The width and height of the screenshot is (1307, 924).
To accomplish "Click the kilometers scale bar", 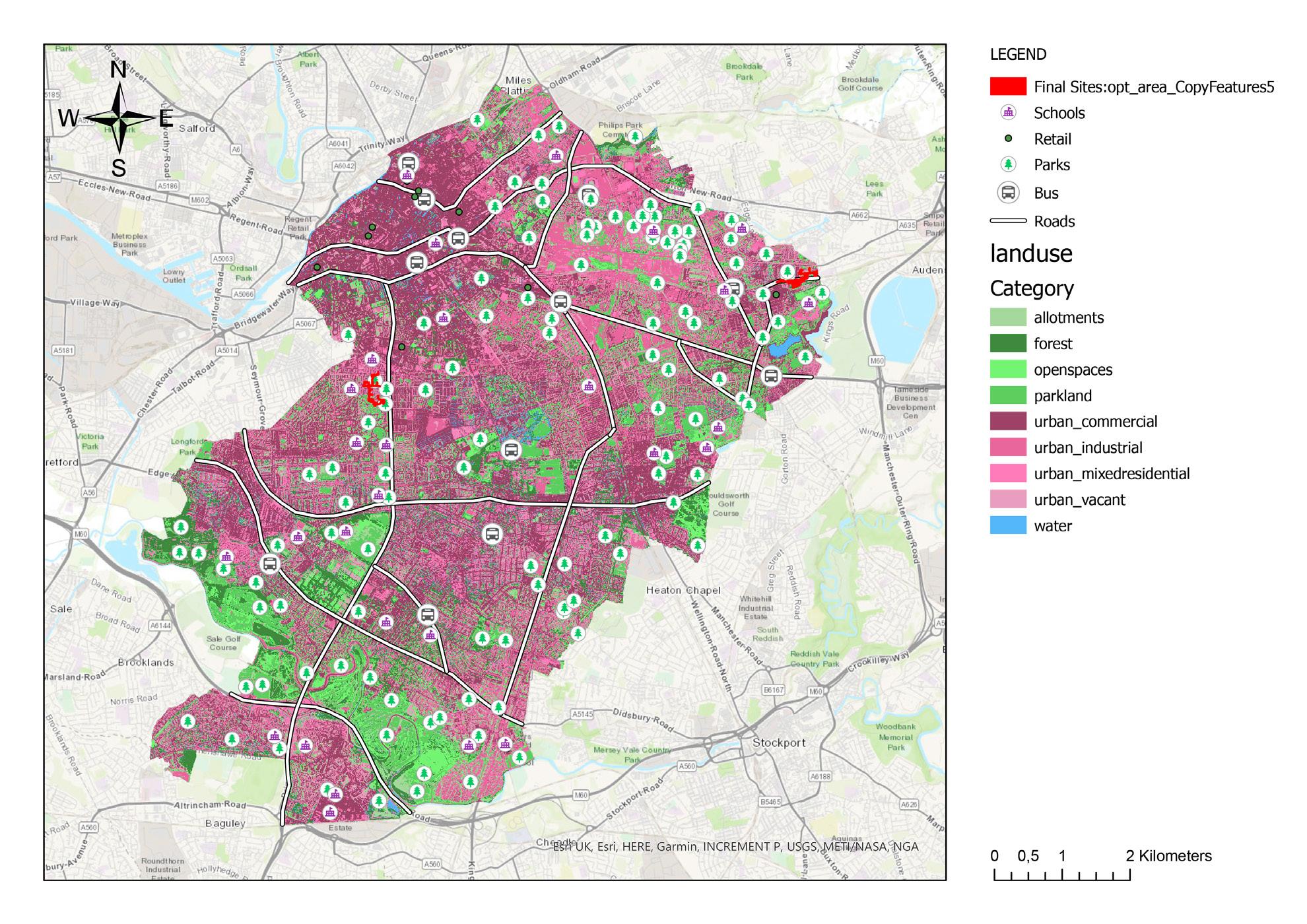I will point(1062,875).
